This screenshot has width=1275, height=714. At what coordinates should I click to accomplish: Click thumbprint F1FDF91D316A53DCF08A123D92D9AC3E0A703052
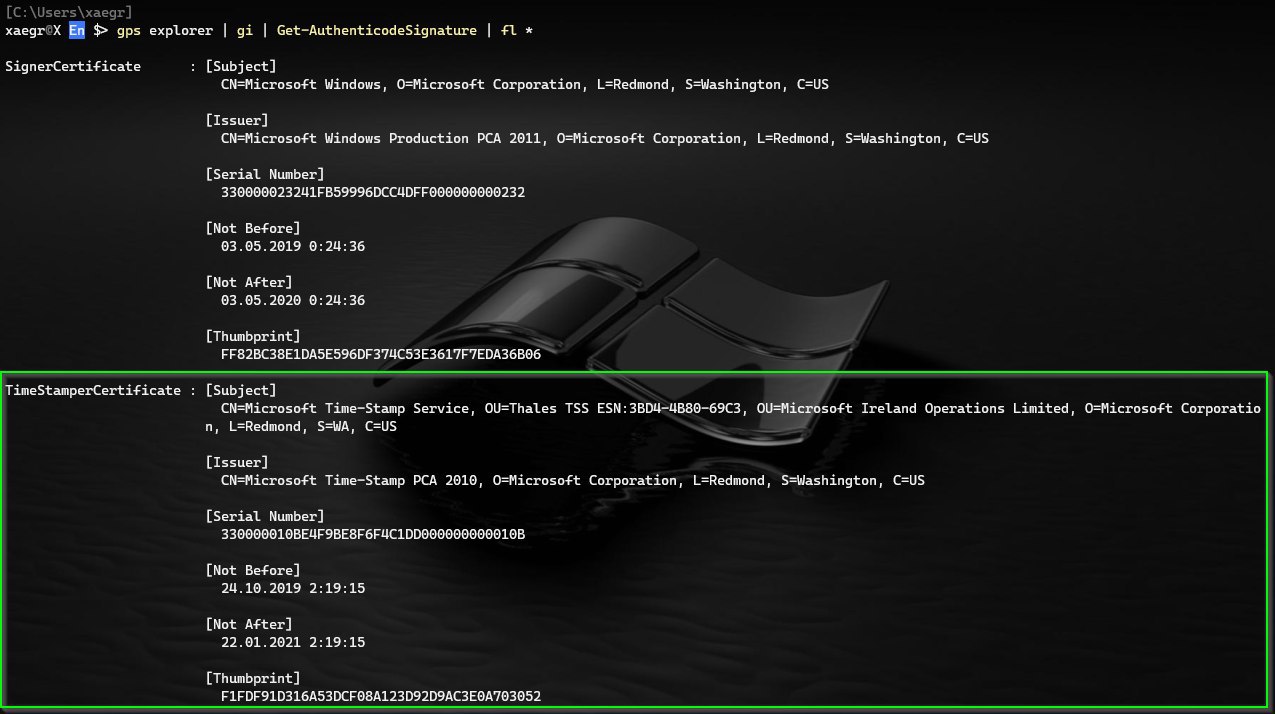pyautogui.click(x=381, y=696)
